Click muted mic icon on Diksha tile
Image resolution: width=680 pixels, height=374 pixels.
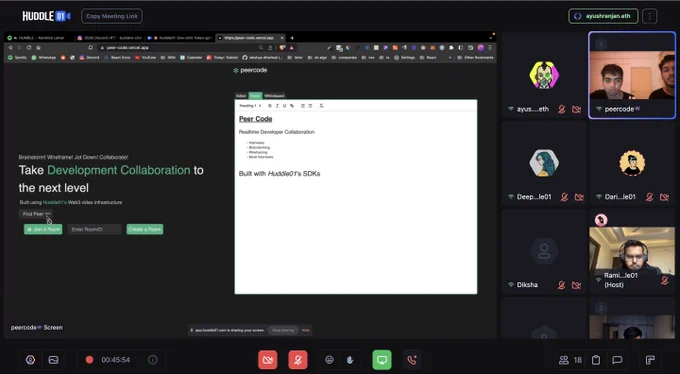(x=562, y=285)
